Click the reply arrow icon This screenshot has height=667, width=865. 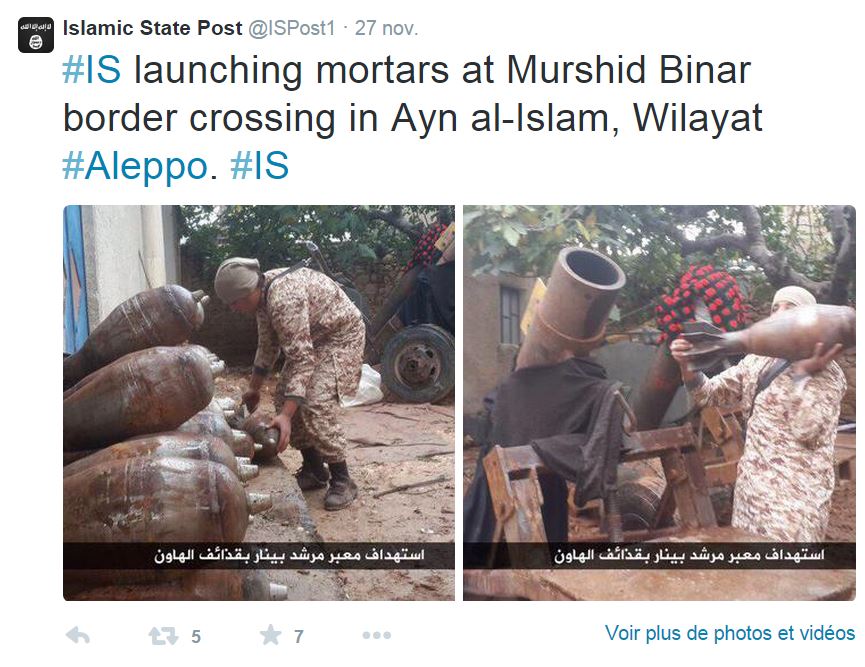[x=78, y=636]
